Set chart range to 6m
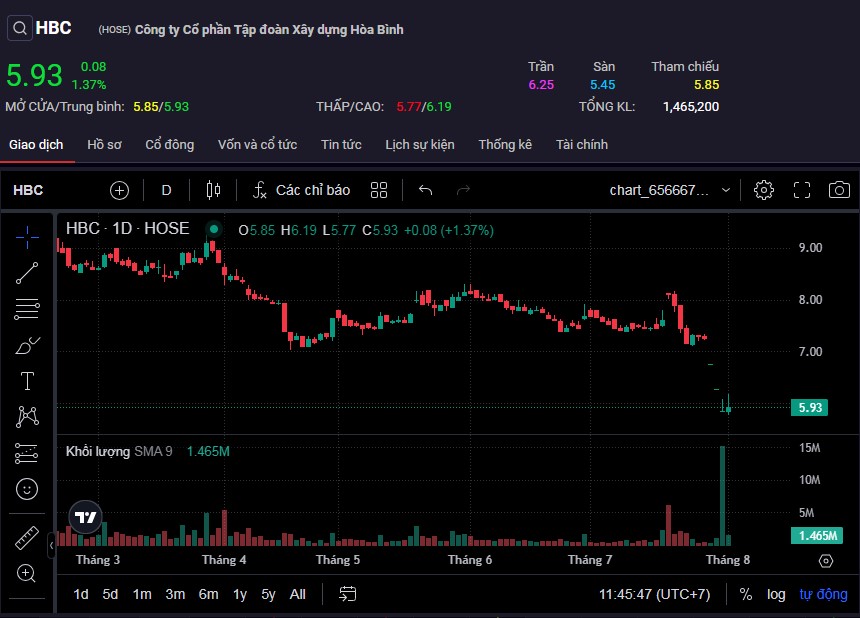This screenshot has width=860, height=618. (208, 594)
